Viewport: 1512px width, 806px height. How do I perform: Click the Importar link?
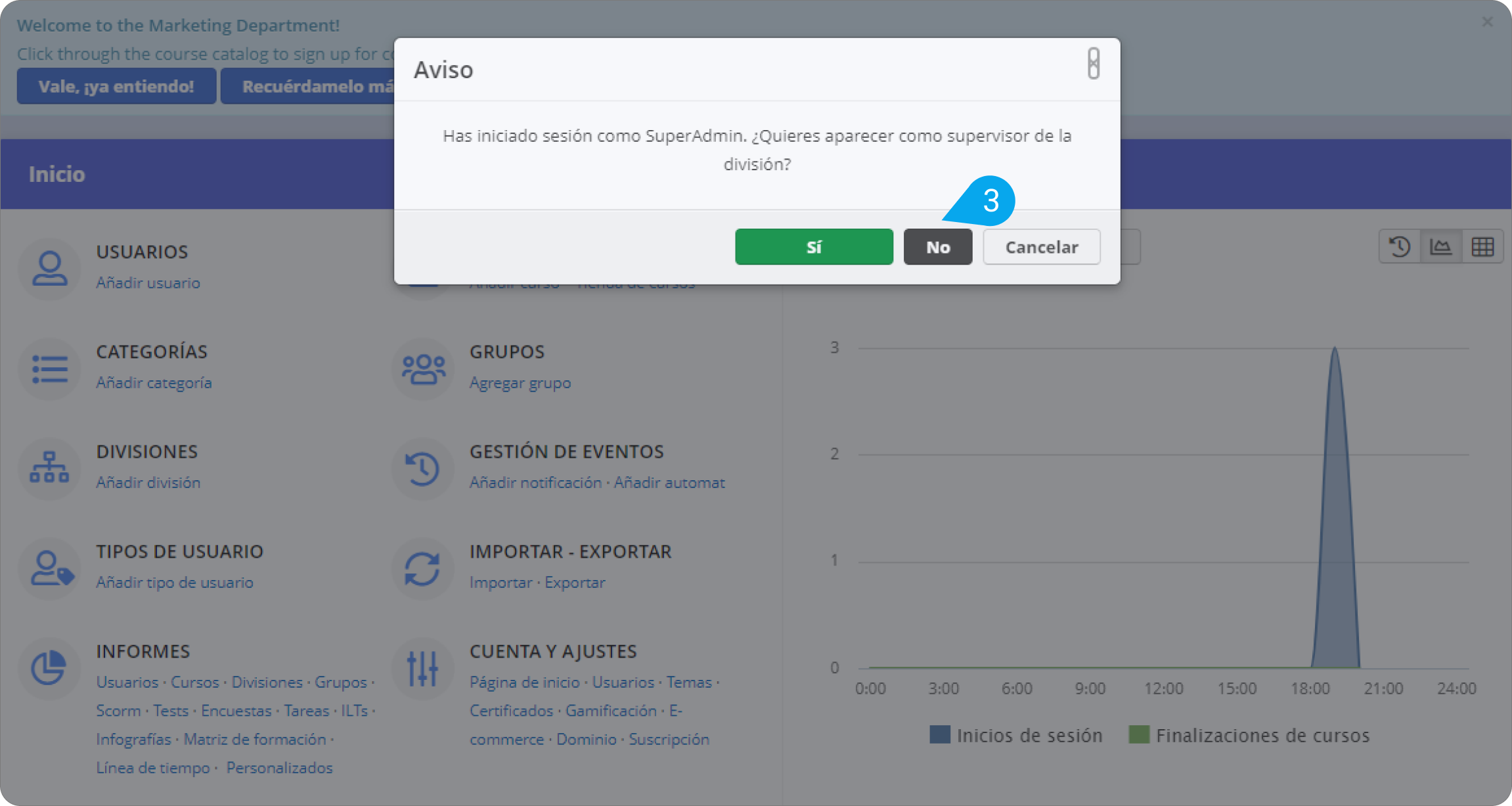[x=500, y=582]
